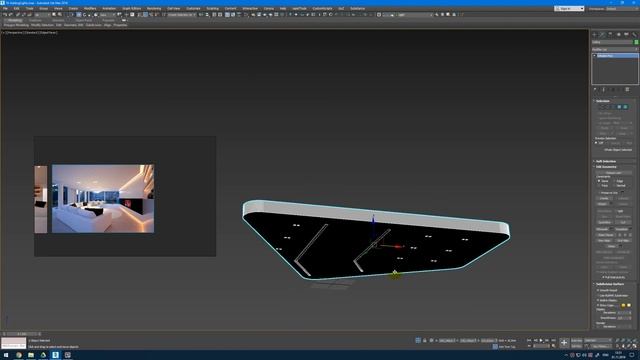Select Polygon sub-object level icon
The width and height of the screenshot is (640, 360).
point(619,107)
